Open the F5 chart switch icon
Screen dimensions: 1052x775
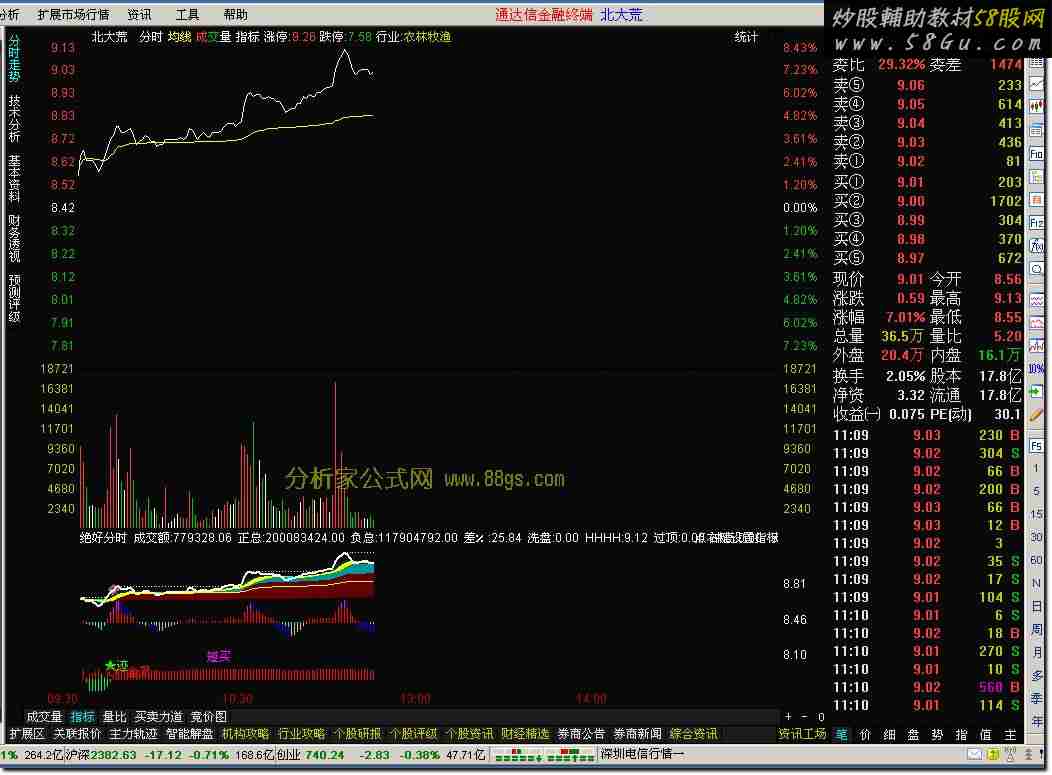pos(1037,446)
